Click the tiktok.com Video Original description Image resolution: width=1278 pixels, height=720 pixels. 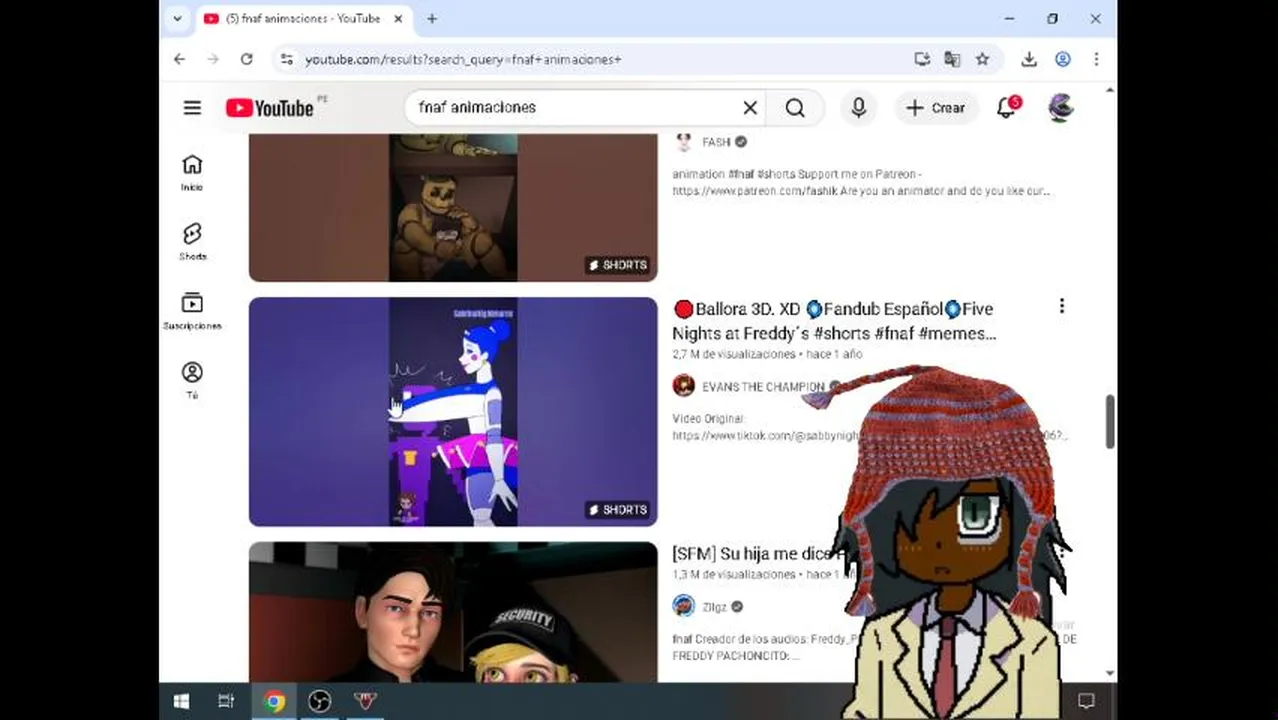pos(869,427)
